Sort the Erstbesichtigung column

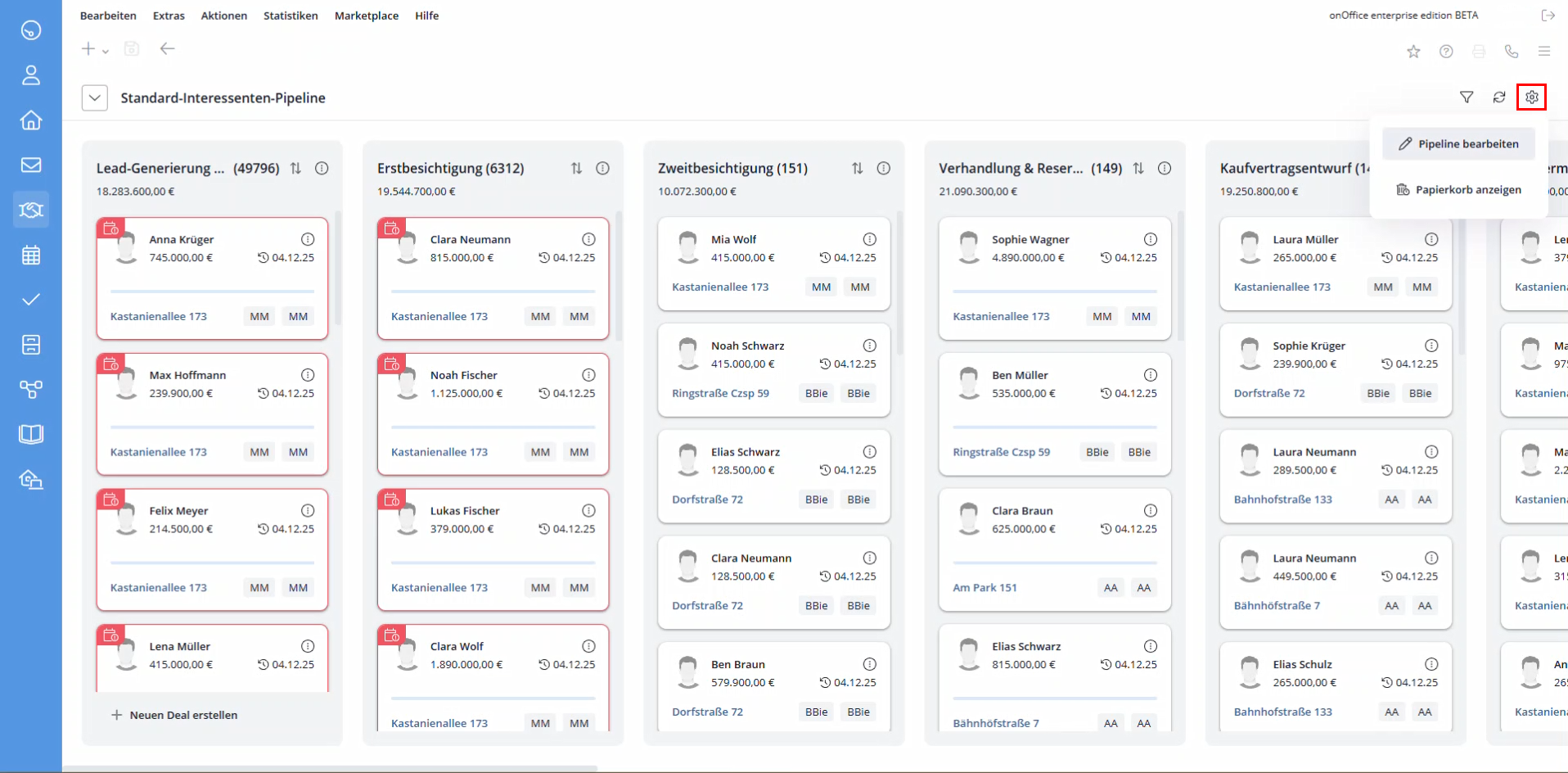point(576,168)
